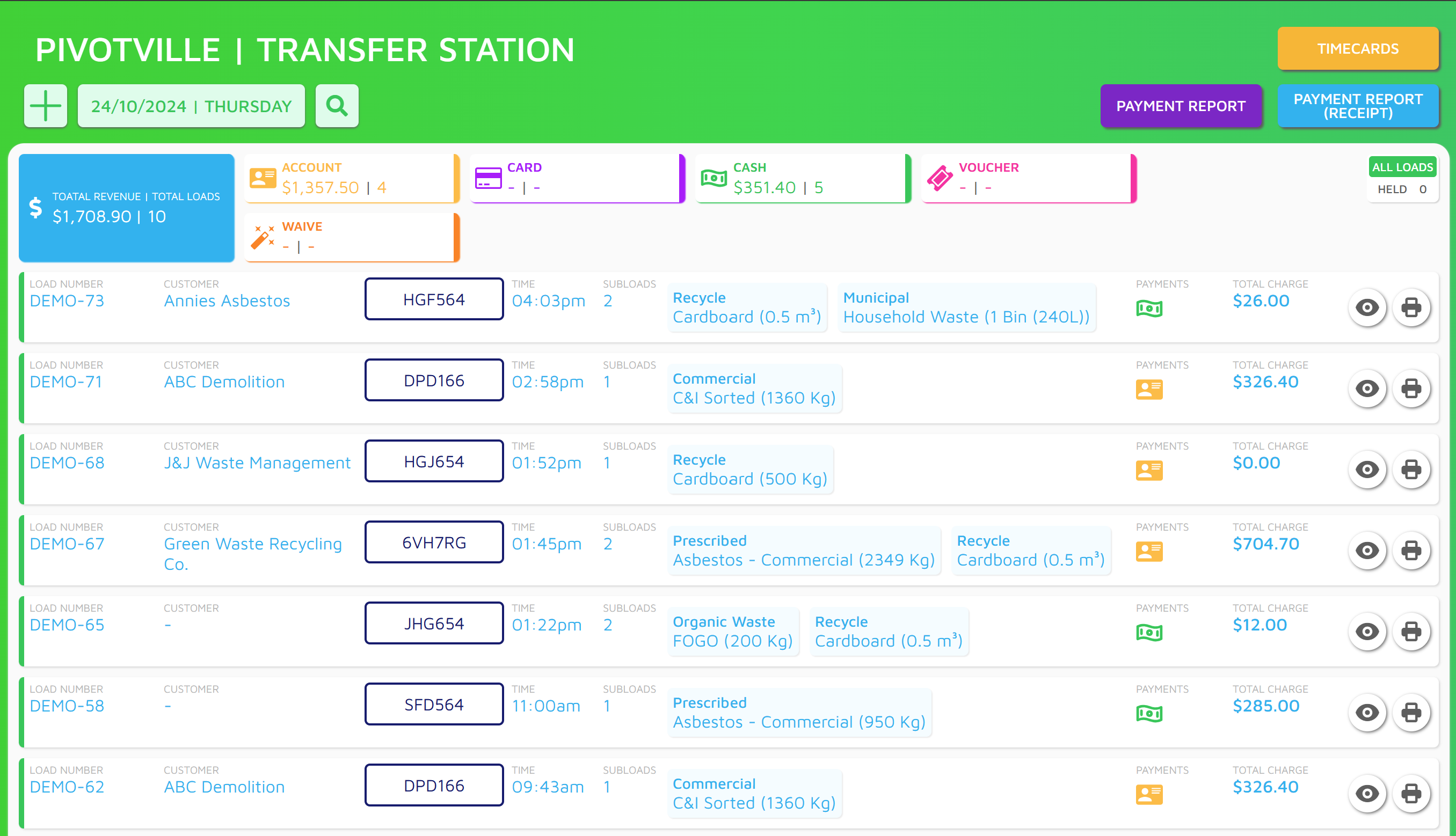Image resolution: width=1456 pixels, height=836 pixels.
Task: Filter by the CASH payment card
Action: coord(803,179)
